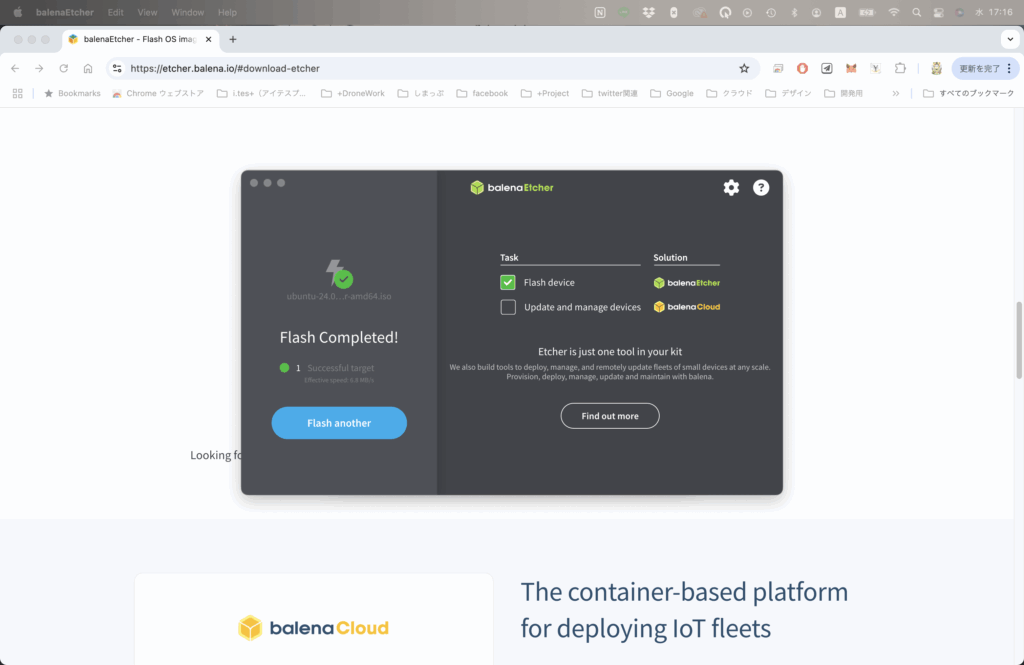
Task: Expand the Chrome tab search chevron
Action: pos(1010,39)
